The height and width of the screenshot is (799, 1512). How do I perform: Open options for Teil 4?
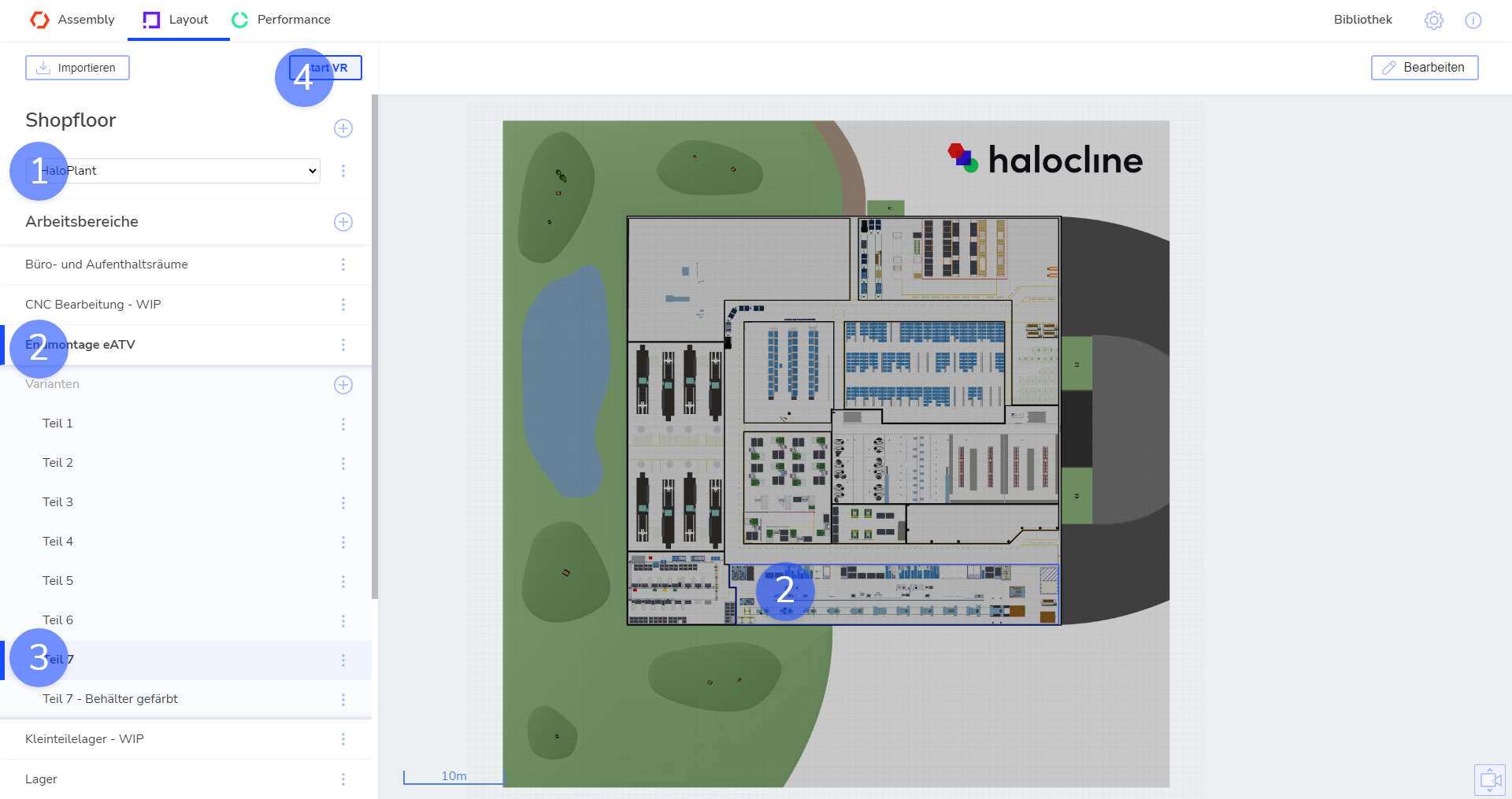pyautogui.click(x=343, y=542)
